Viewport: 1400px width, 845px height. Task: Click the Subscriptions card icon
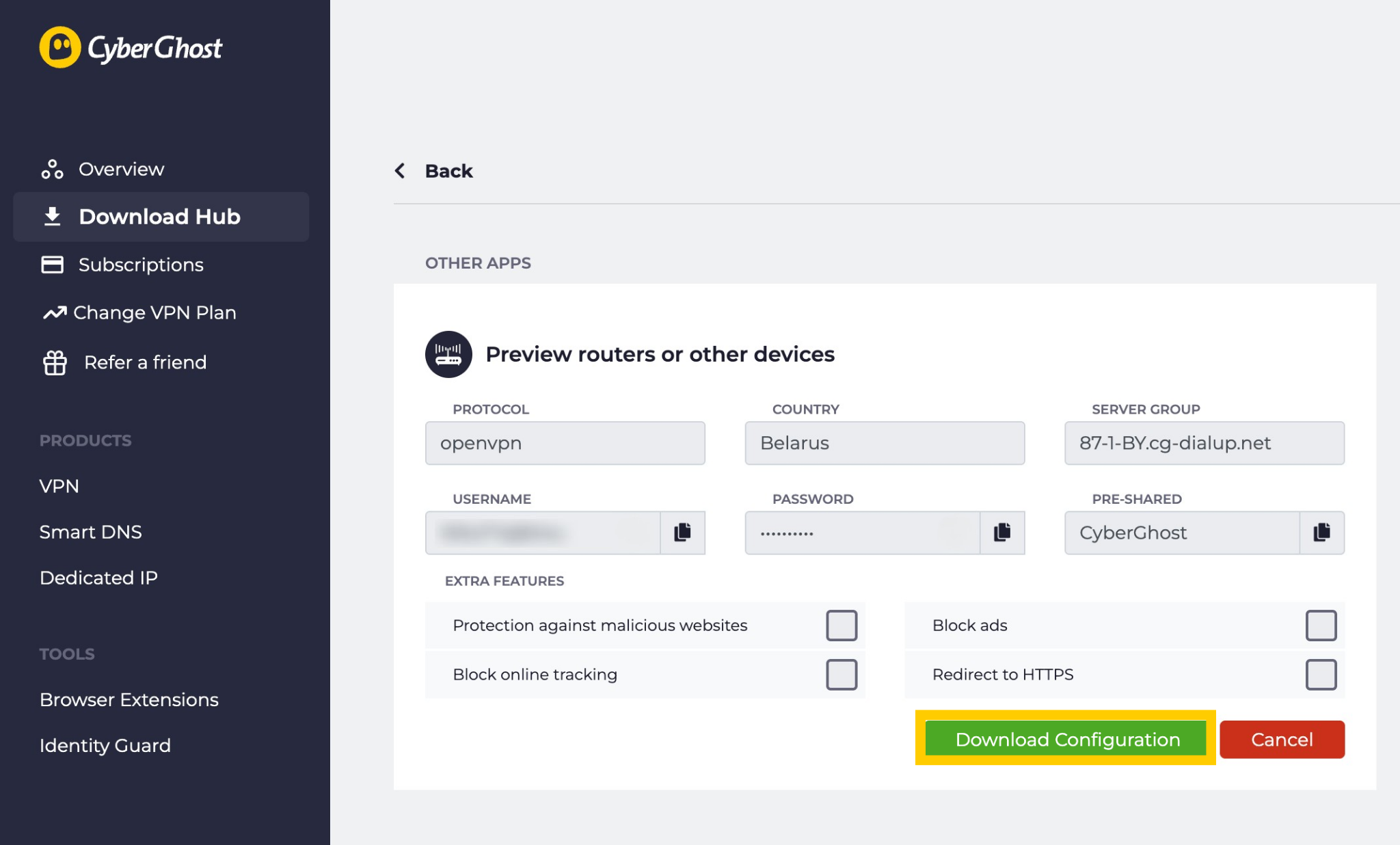point(52,265)
